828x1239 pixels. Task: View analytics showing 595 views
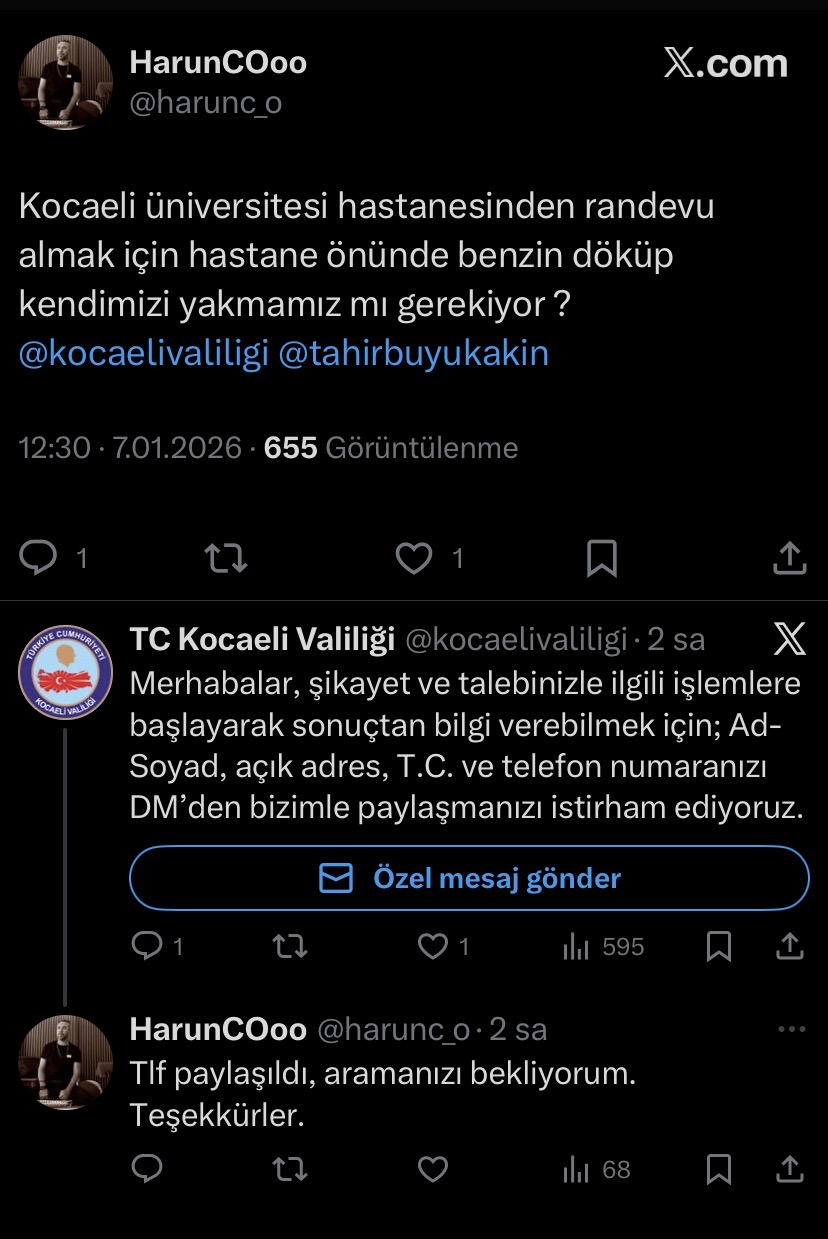click(603, 946)
